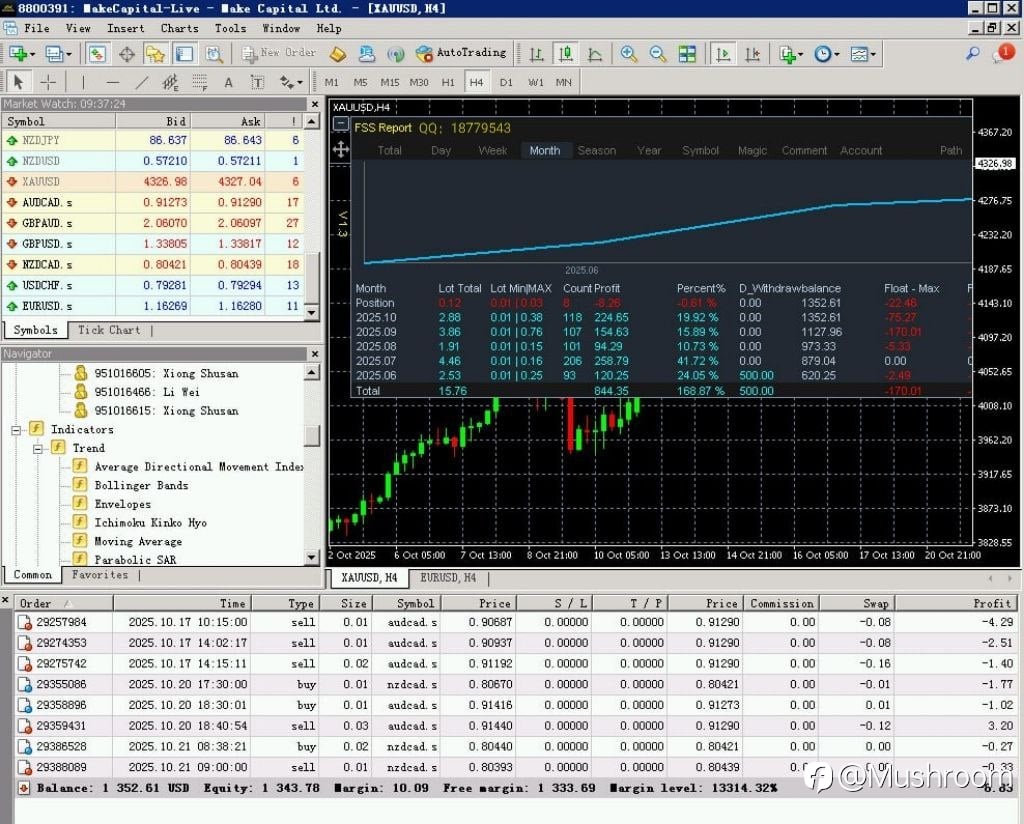
Task: Select the Week tab in FSS Report
Action: [x=492, y=150]
